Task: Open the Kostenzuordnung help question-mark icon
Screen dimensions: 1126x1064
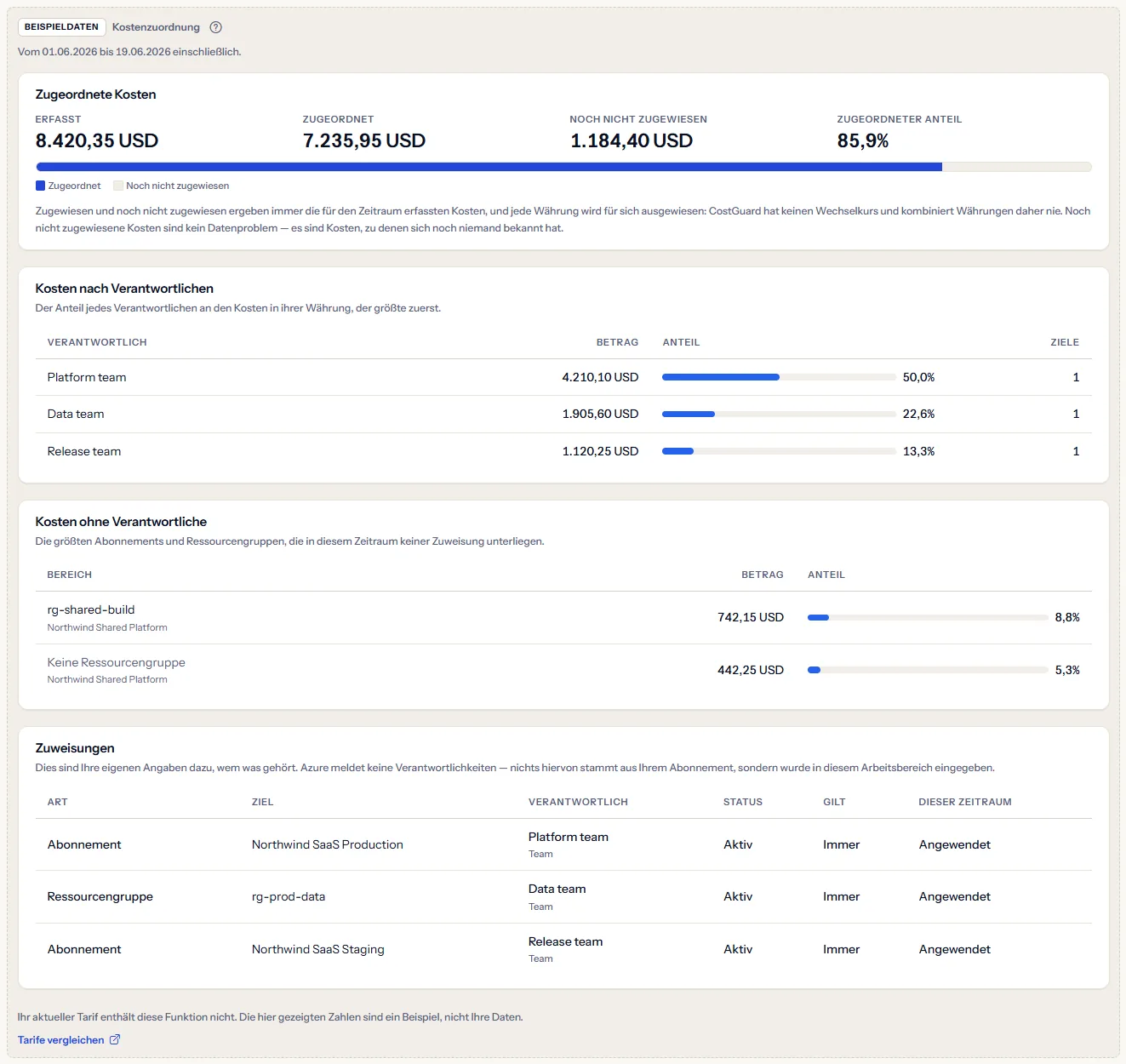Action: pyautogui.click(x=216, y=27)
